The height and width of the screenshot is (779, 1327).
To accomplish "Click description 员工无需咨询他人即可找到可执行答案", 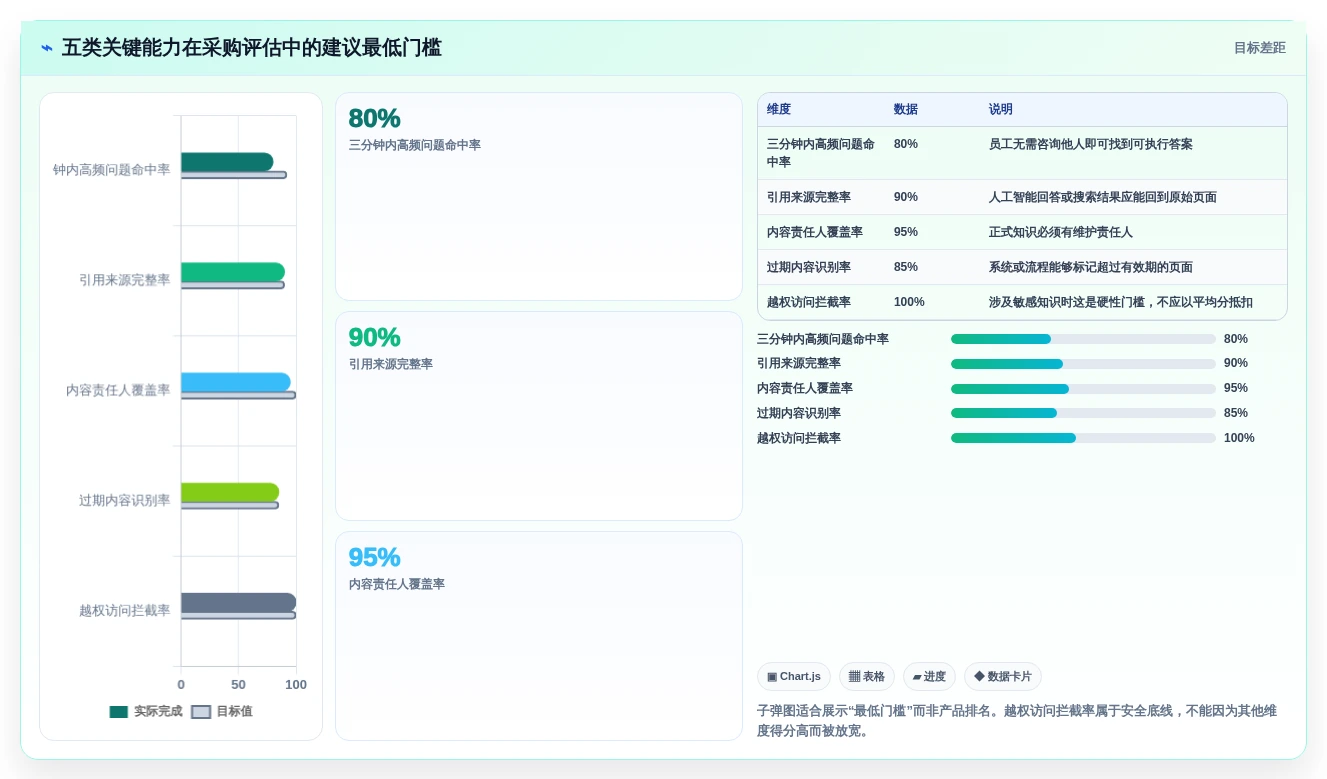I will 1091,144.
